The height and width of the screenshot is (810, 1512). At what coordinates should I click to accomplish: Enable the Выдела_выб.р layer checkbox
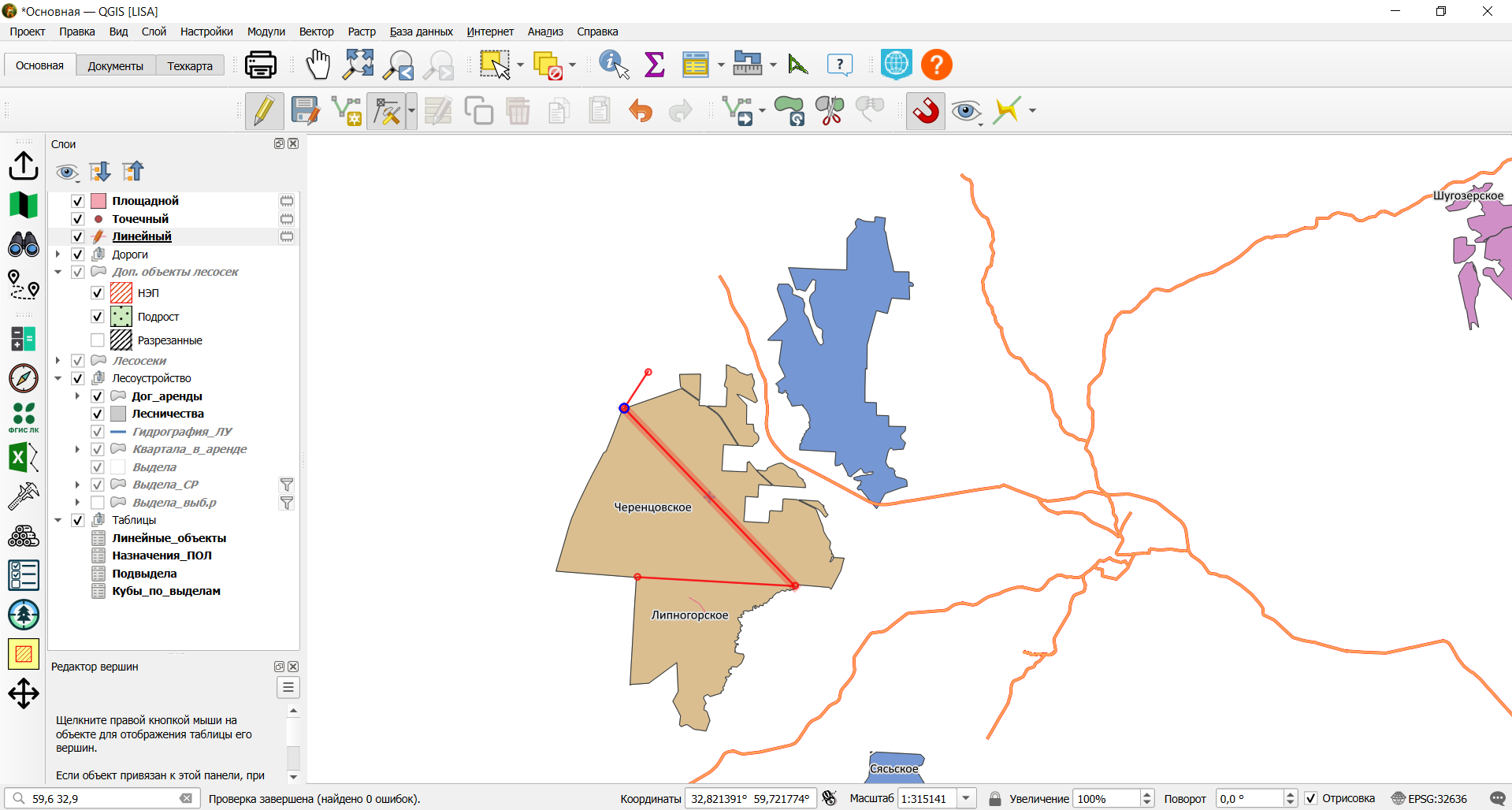[x=98, y=503]
